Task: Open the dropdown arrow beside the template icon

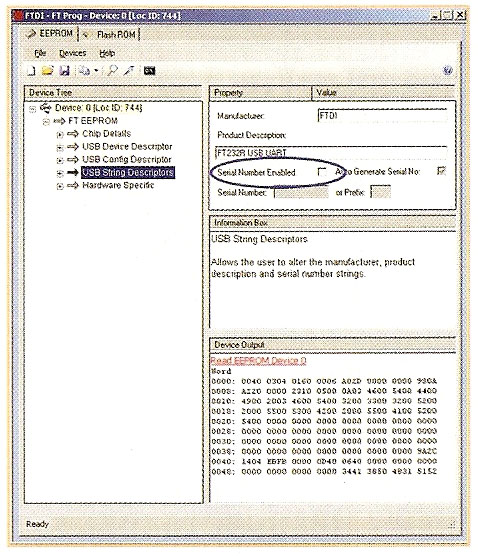Action: pyautogui.click(x=96, y=71)
